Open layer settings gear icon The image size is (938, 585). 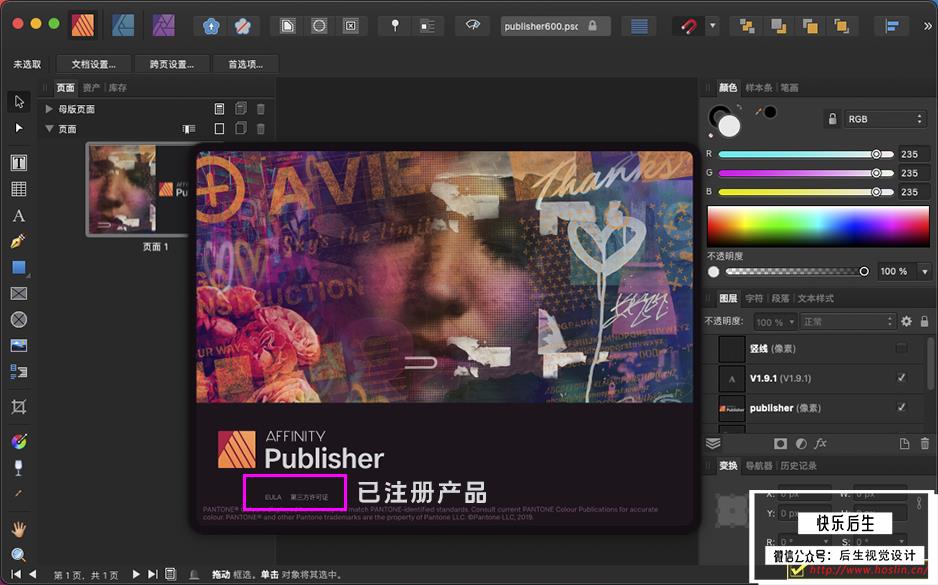[x=907, y=321]
